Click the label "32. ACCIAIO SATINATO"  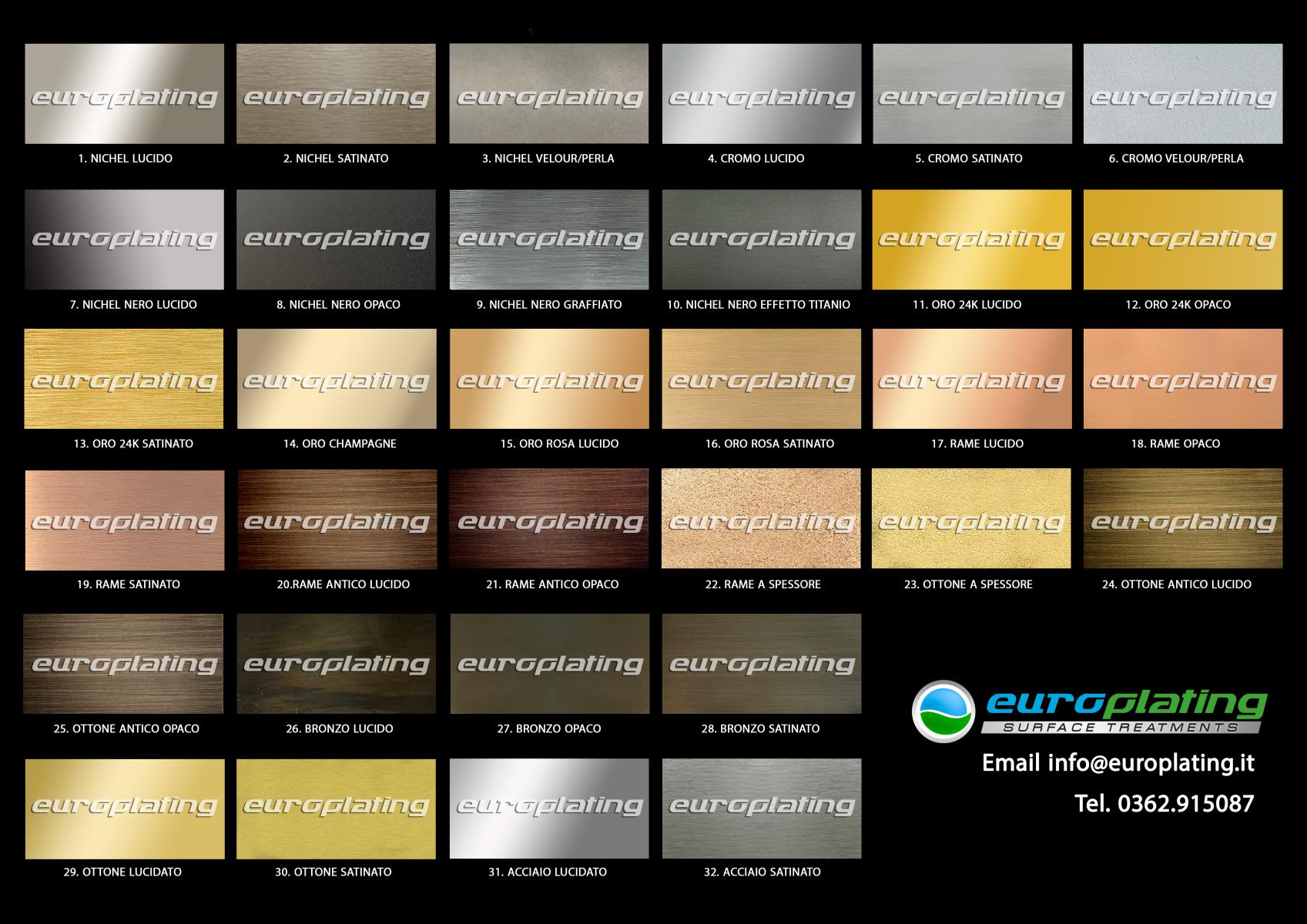click(x=762, y=872)
